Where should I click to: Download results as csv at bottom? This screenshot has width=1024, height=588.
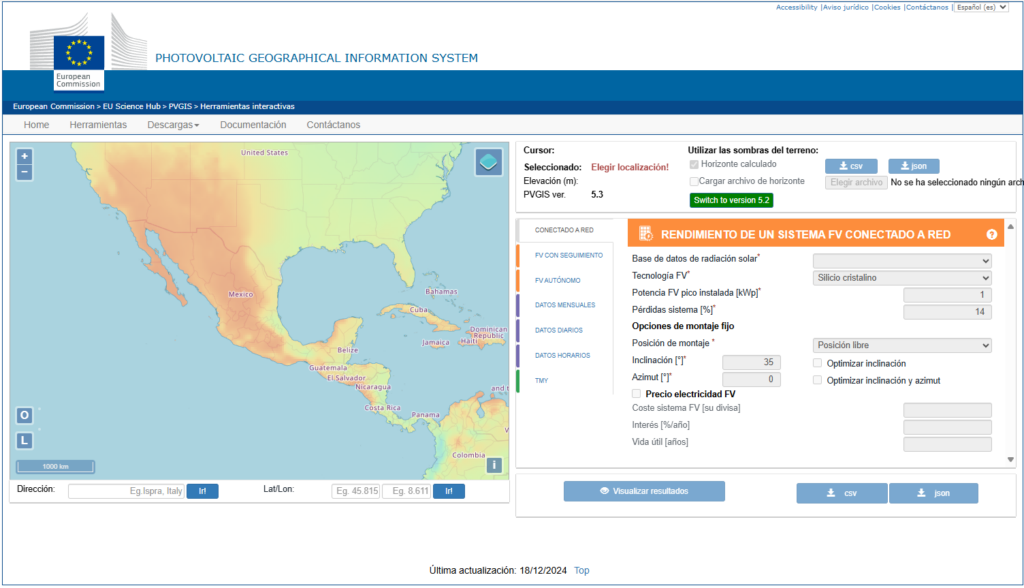(x=842, y=493)
